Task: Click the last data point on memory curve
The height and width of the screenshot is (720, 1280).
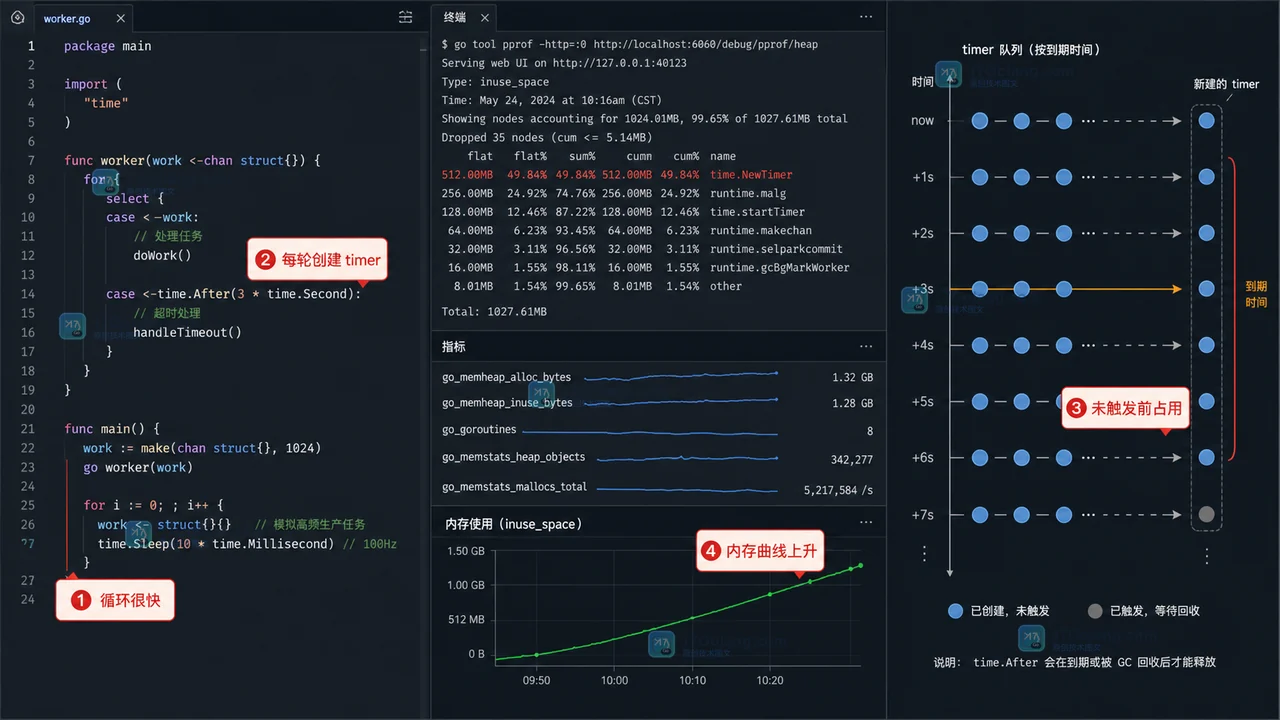Action: point(860,565)
